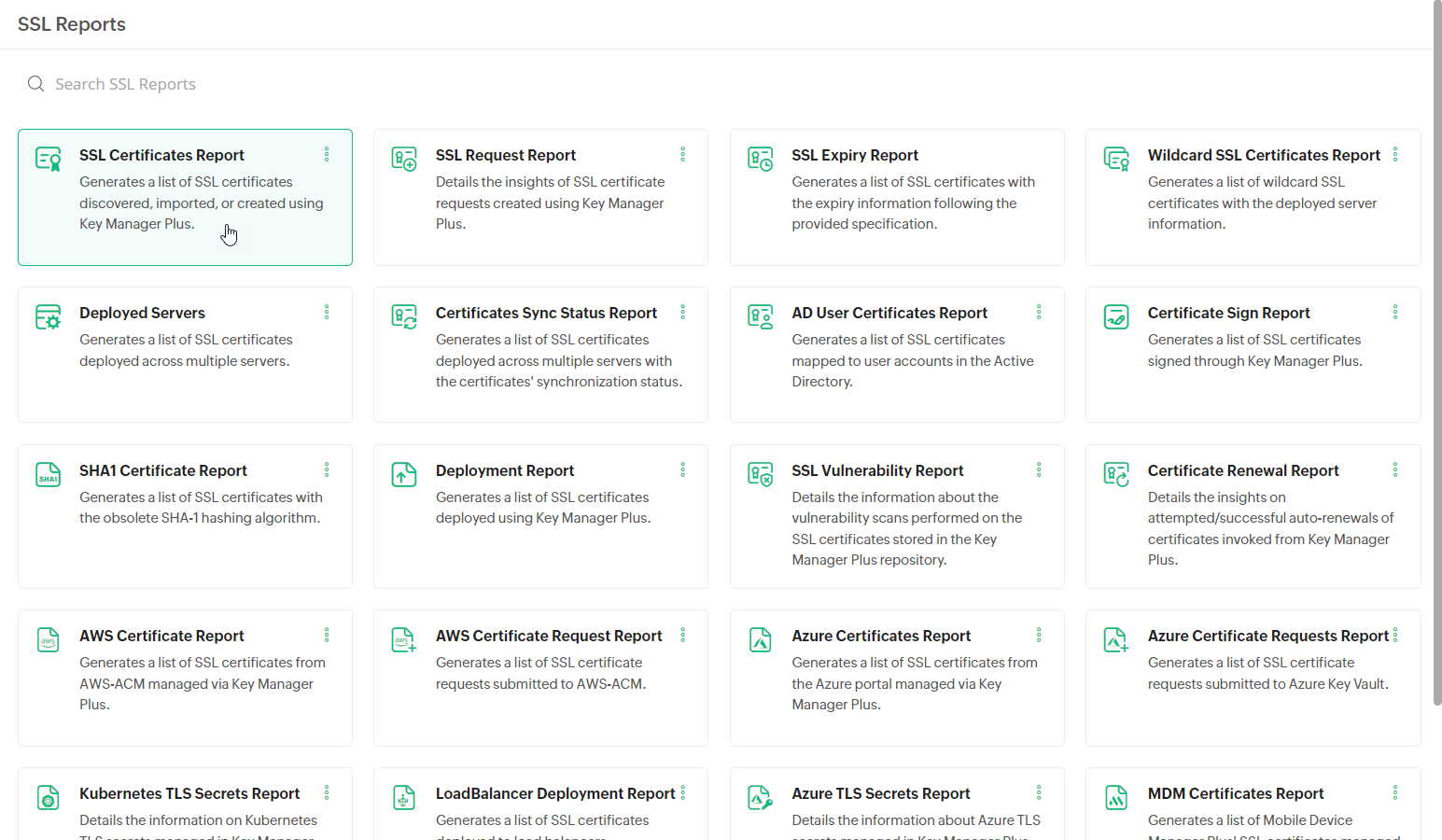The image size is (1442, 840).
Task: Open options menu for MDM Certificates Report
Action: pyautogui.click(x=1395, y=792)
